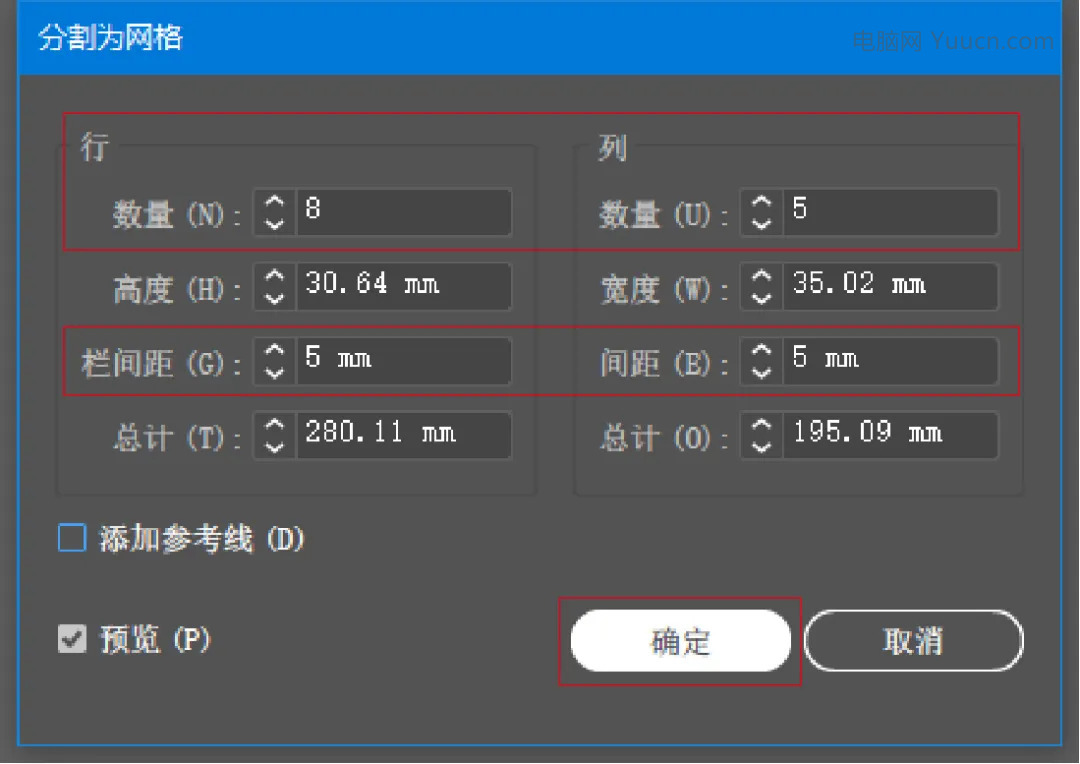Click the row 总计 (T) field 280.11 mm

tap(404, 435)
